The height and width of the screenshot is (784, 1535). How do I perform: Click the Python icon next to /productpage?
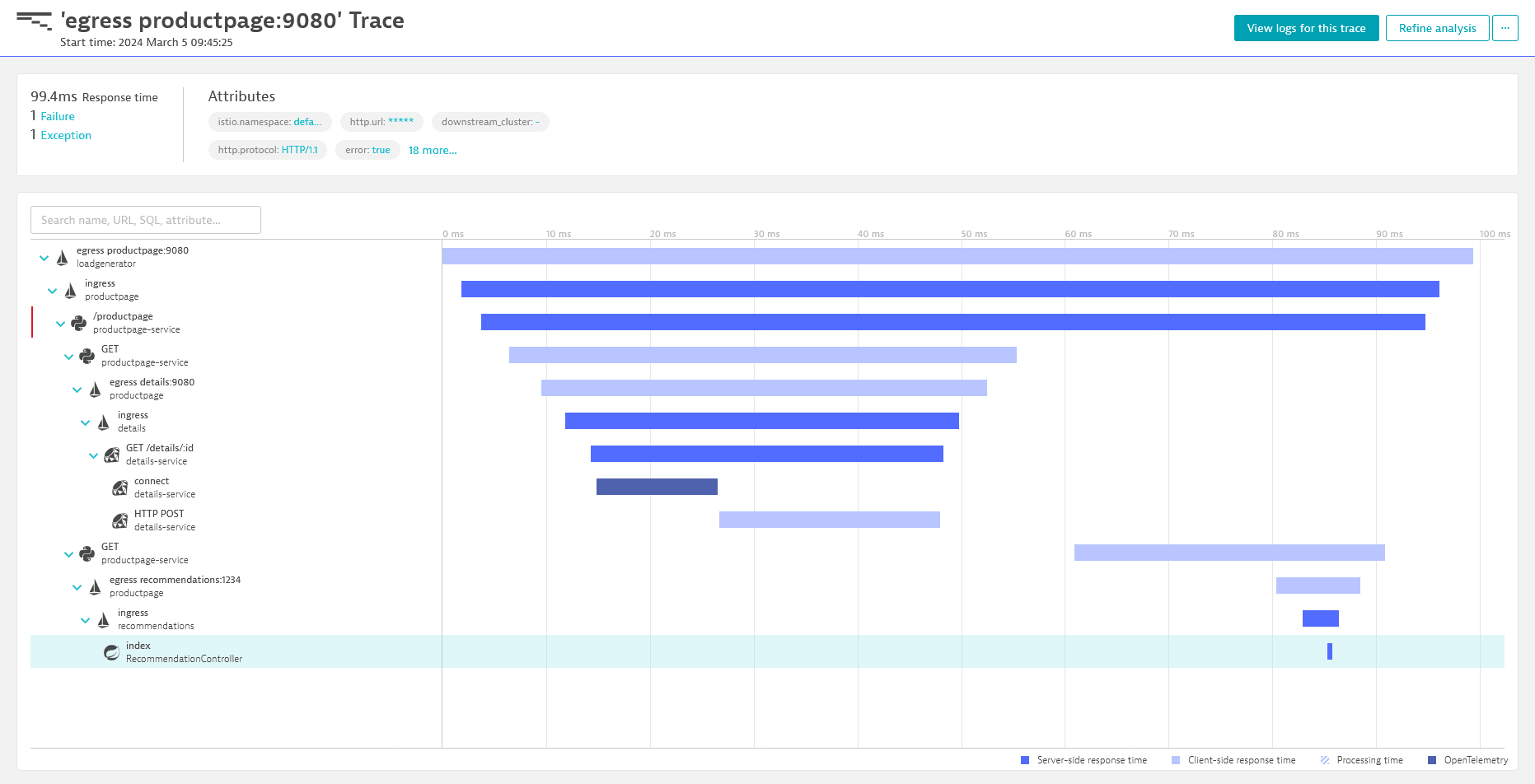79,324
